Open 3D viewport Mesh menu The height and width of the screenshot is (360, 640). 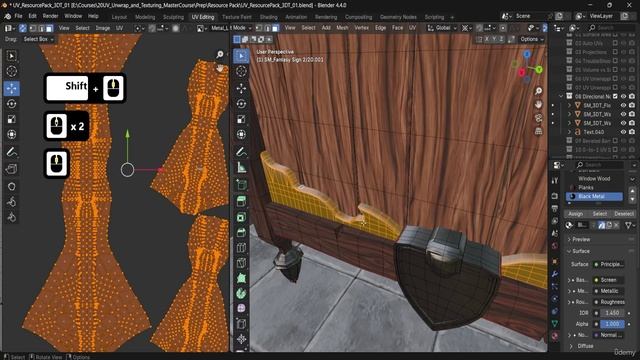click(x=342, y=28)
